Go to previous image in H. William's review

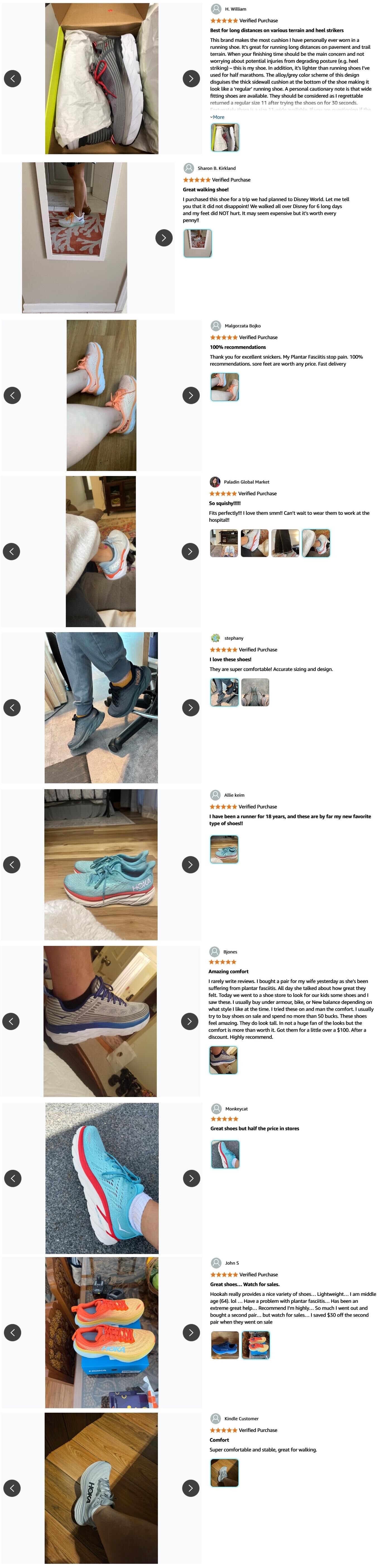(12, 79)
